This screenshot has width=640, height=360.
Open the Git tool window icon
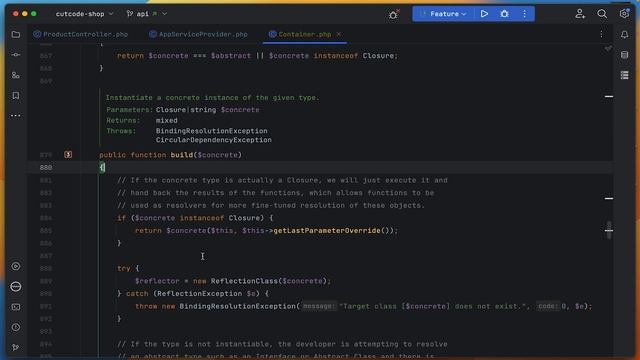click(16, 347)
